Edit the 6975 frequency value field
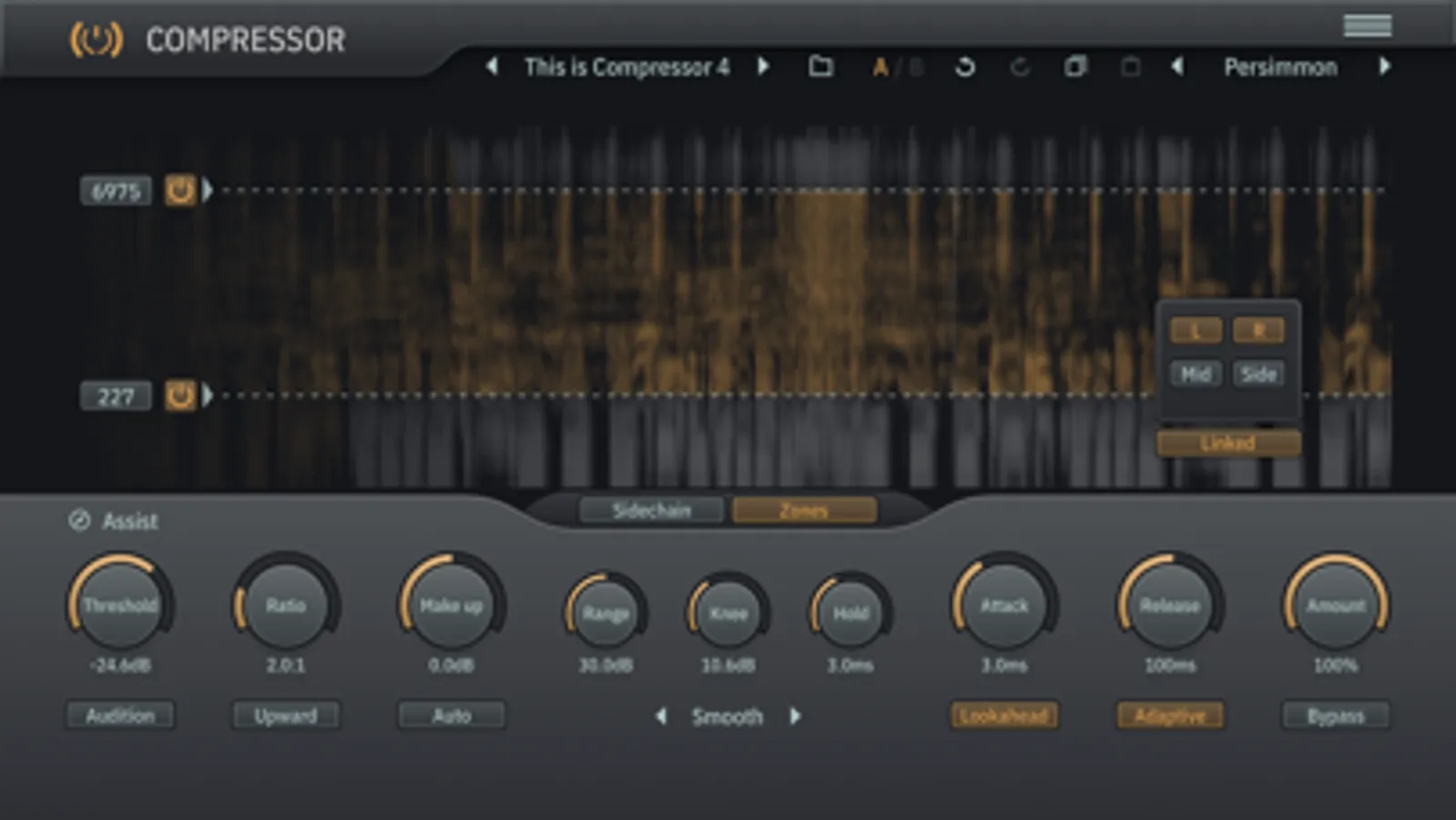This screenshot has width=1456, height=820. pos(116,191)
